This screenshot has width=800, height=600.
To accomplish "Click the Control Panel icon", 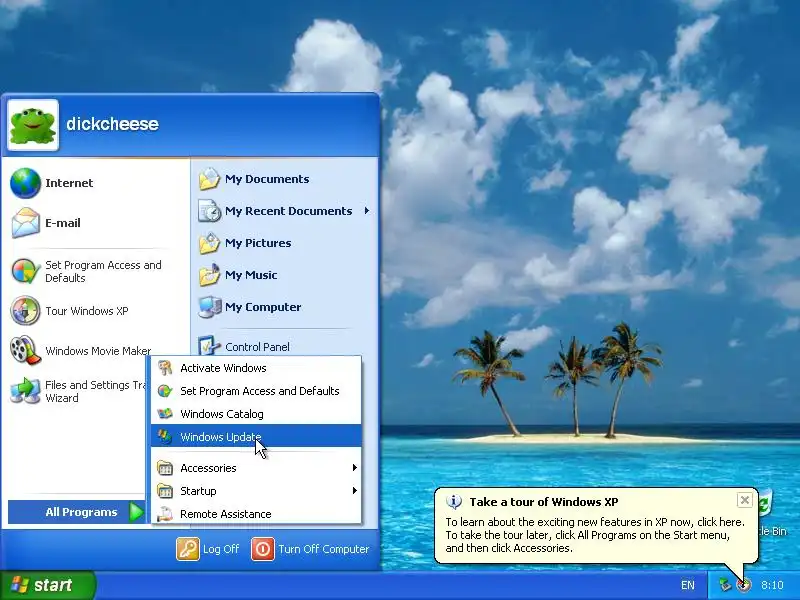I will tap(209, 346).
